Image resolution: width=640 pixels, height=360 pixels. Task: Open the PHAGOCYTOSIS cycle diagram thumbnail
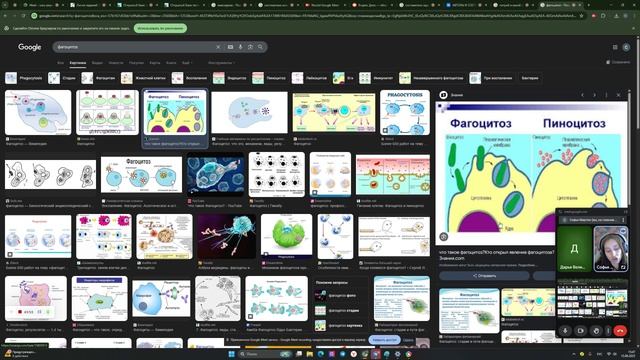coord(404,112)
